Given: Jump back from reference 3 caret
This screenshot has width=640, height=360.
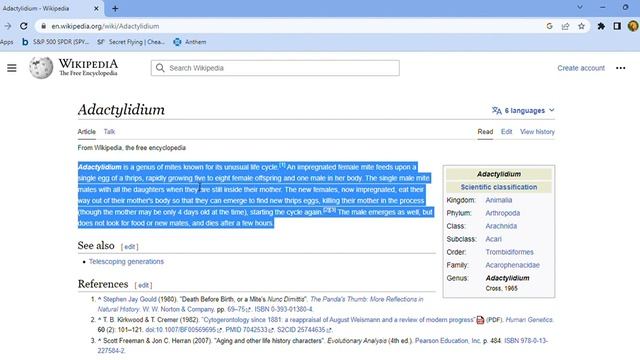Looking at the screenshot, I should point(99,340).
